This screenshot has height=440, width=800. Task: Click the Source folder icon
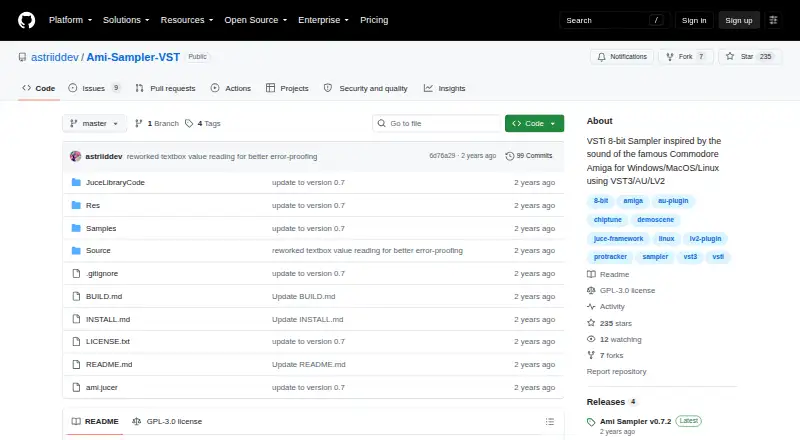pos(76,251)
